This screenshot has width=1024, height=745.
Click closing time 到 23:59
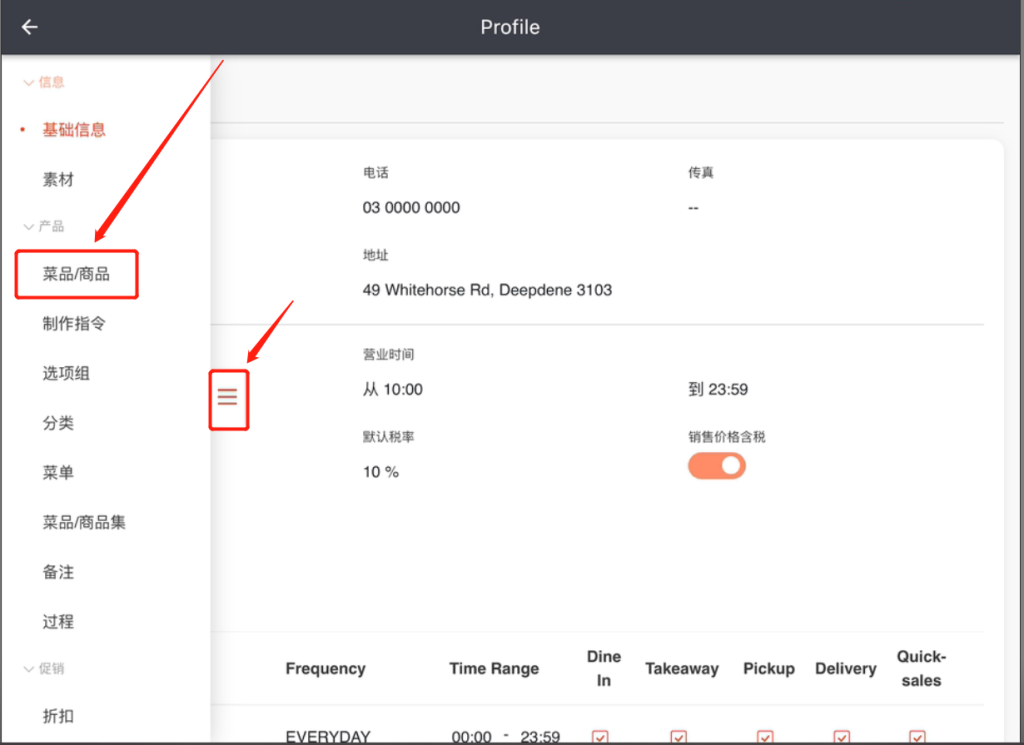718,390
